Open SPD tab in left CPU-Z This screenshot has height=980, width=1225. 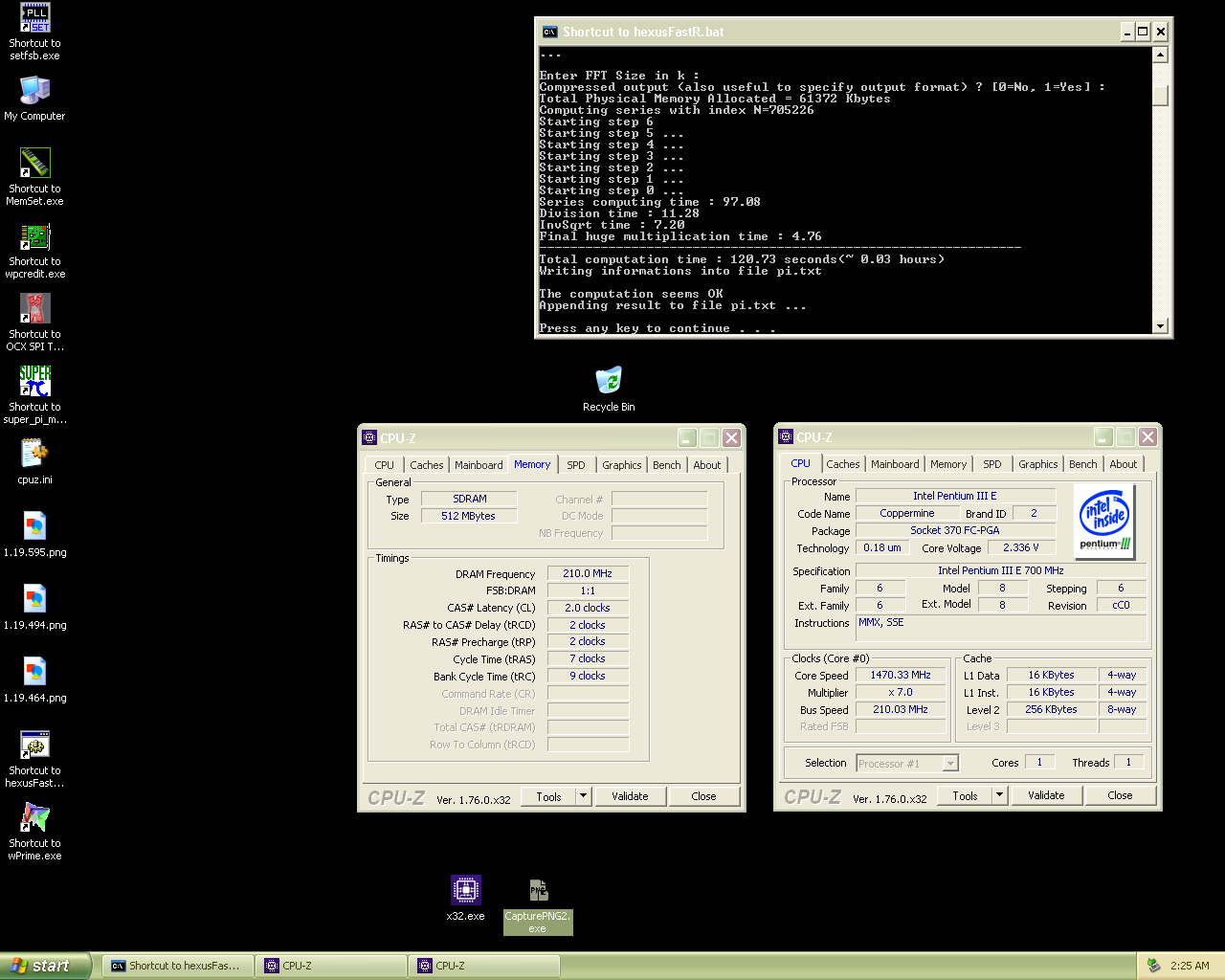(x=576, y=465)
